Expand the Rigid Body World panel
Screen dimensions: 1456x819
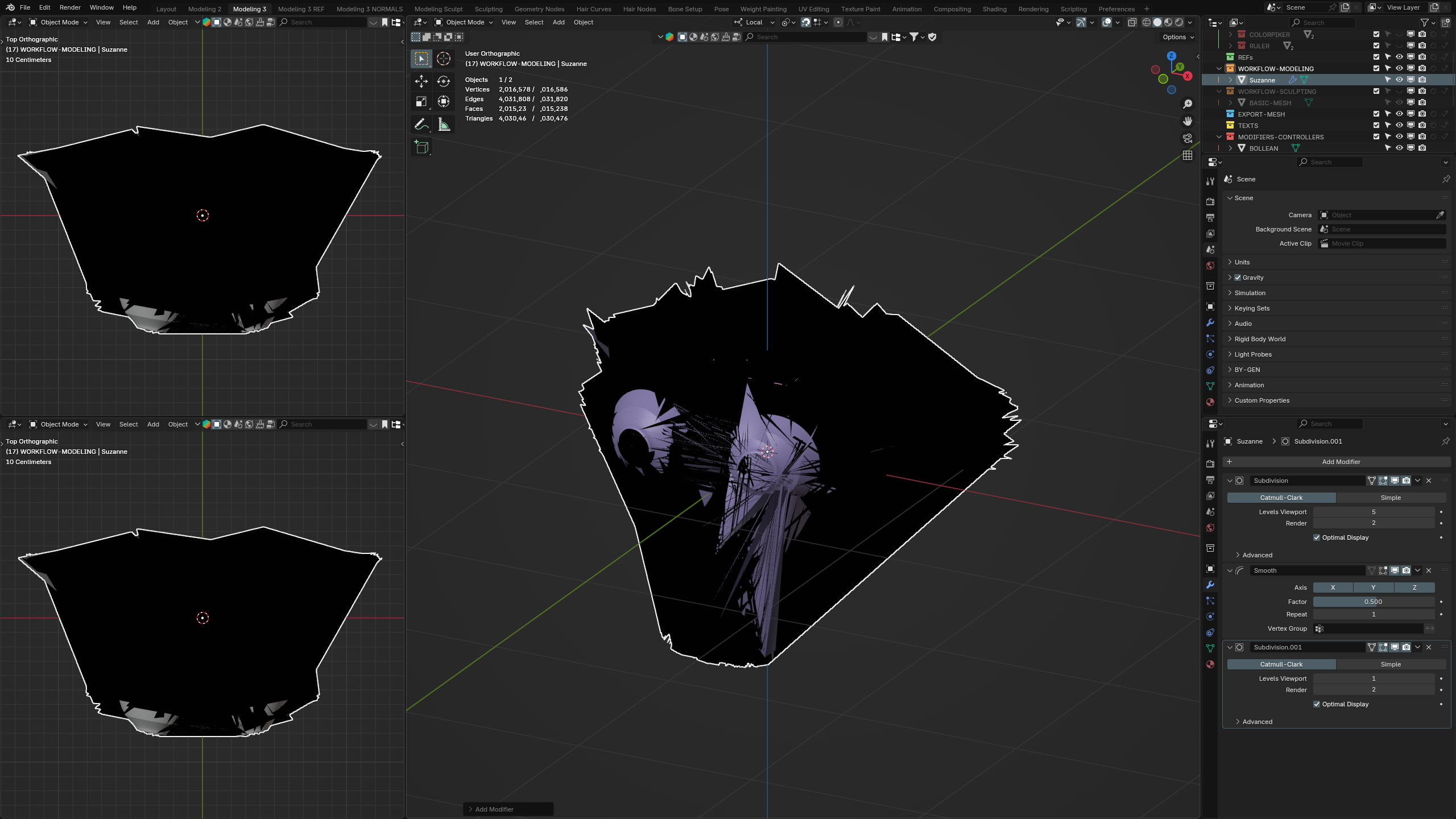(1260, 339)
